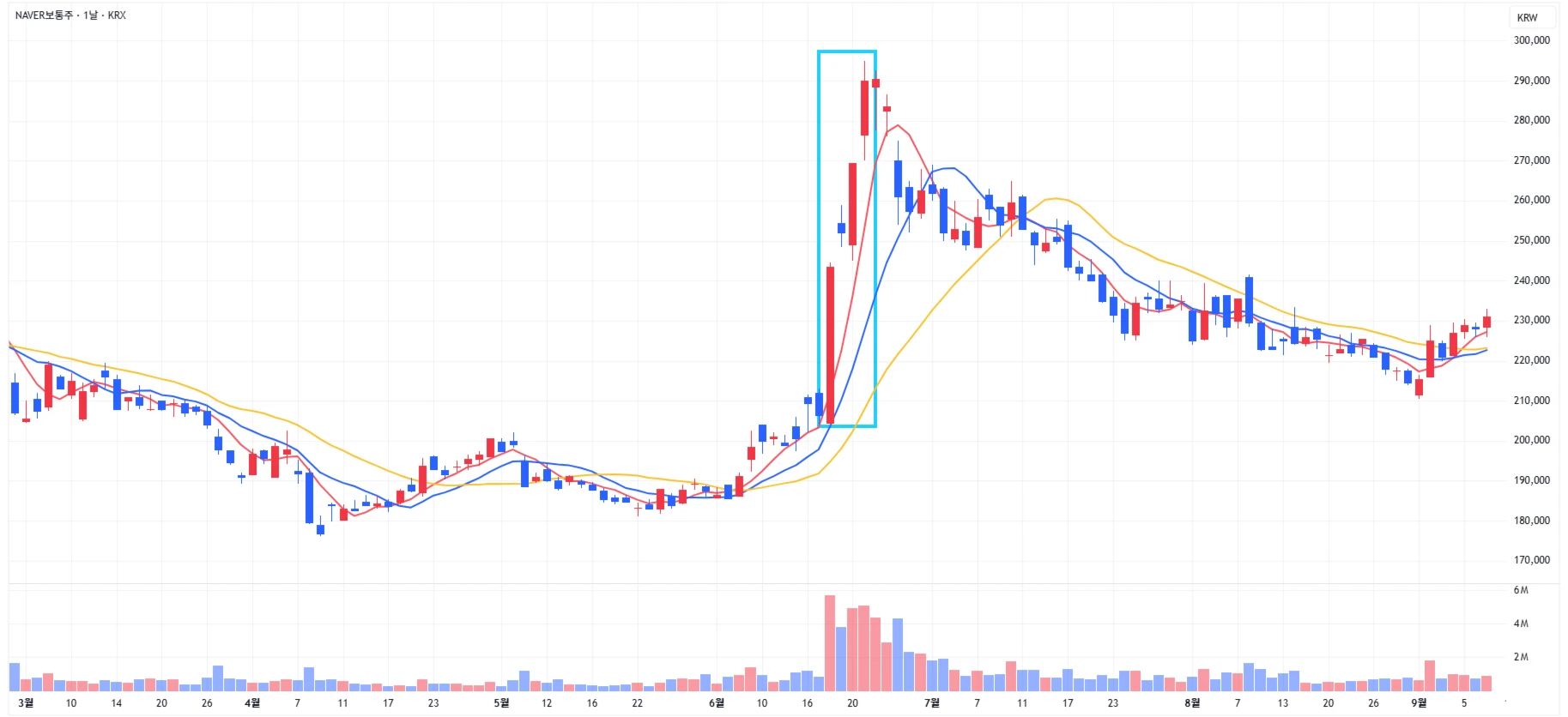The image size is (1568, 717).
Task: Click the 6월 date label
Action: (x=717, y=703)
